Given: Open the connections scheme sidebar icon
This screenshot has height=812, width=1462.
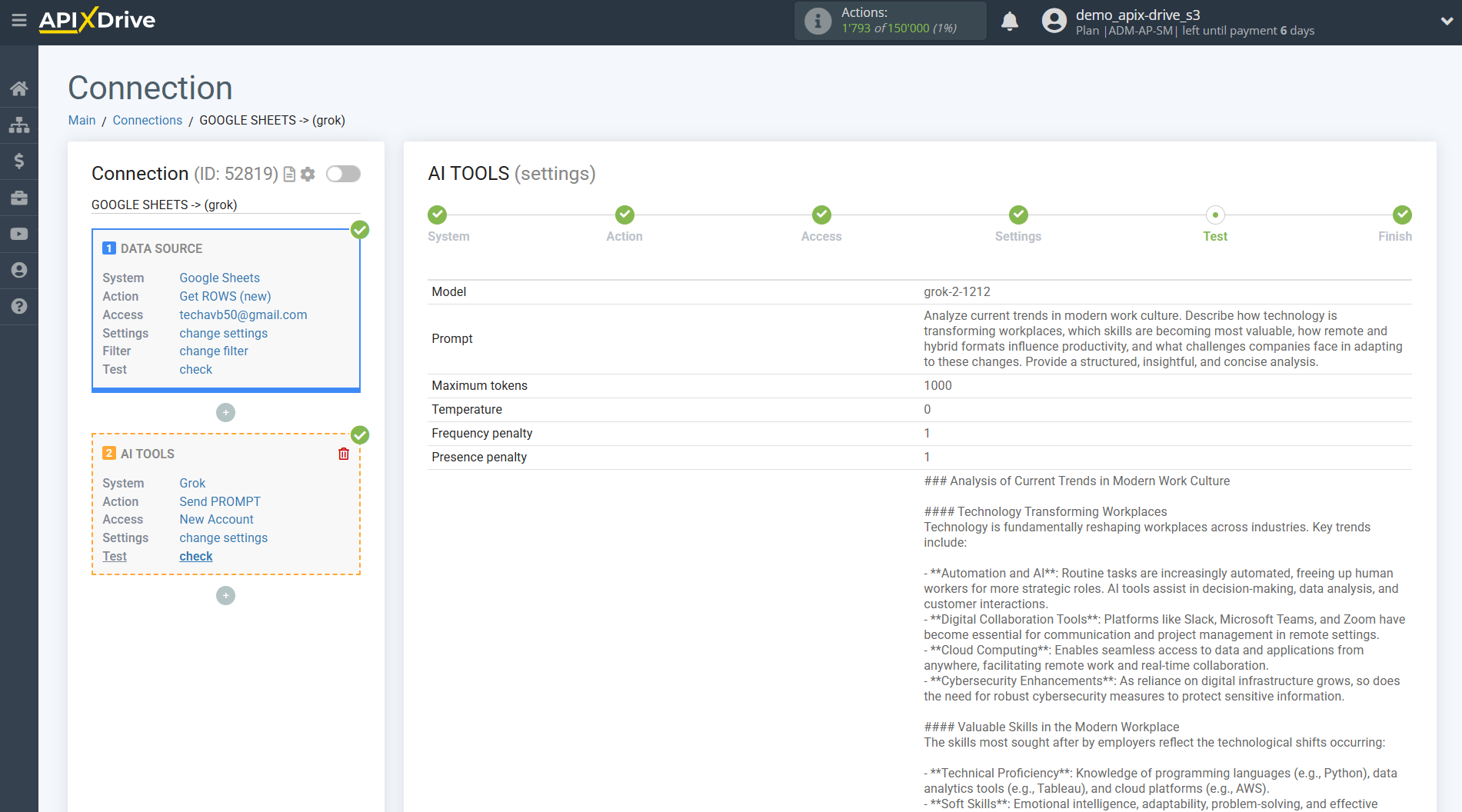Looking at the screenshot, I should pos(19,124).
